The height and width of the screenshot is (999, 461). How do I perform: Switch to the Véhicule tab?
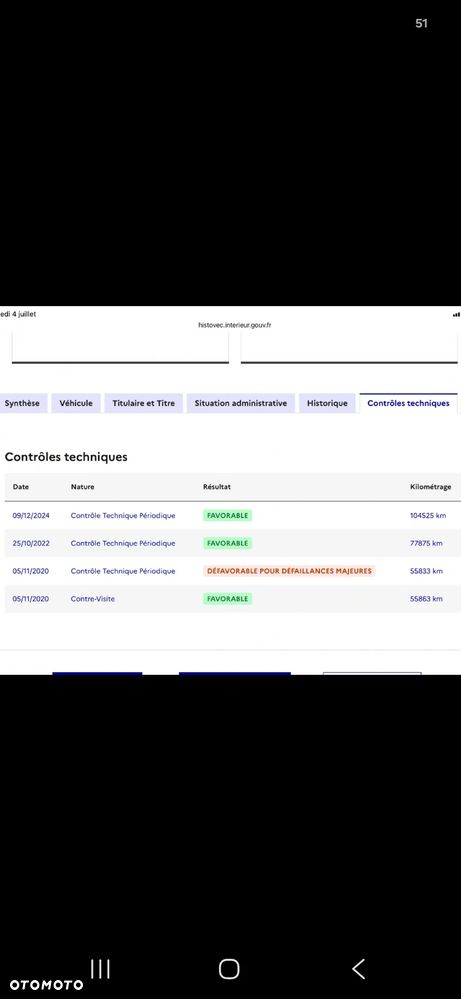tap(76, 403)
